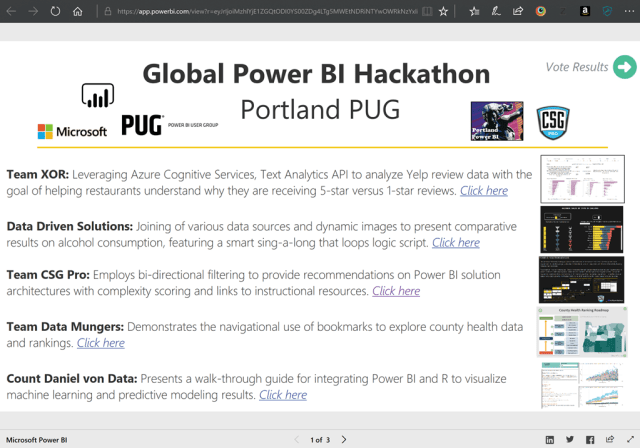Open add notes pen icon
The width and height of the screenshot is (640, 448).
pyautogui.click(x=496, y=11)
